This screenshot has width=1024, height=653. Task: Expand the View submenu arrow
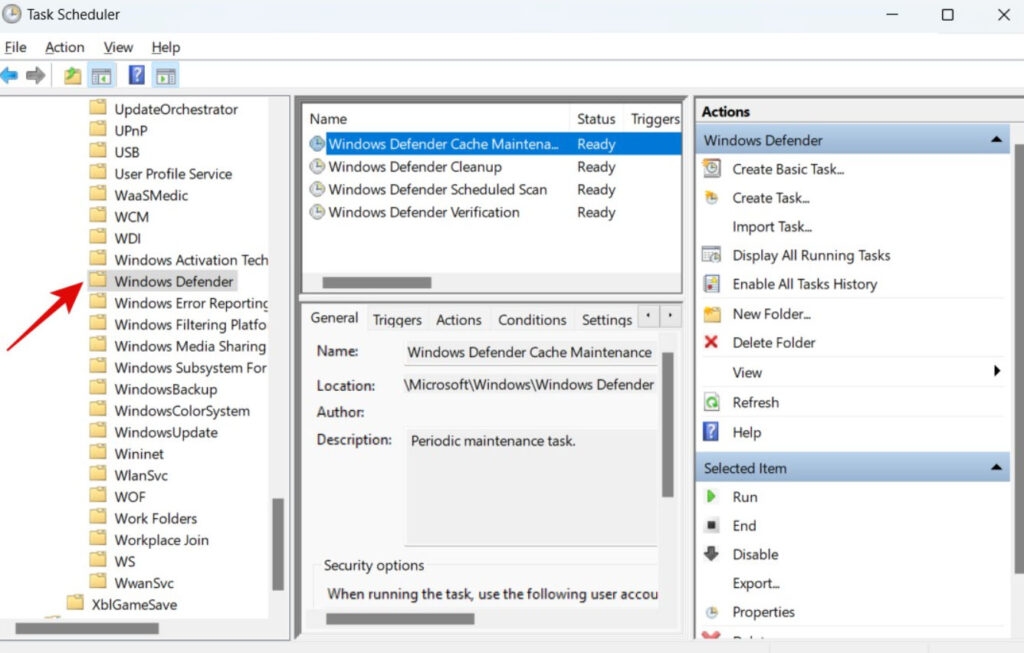coord(997,371)
